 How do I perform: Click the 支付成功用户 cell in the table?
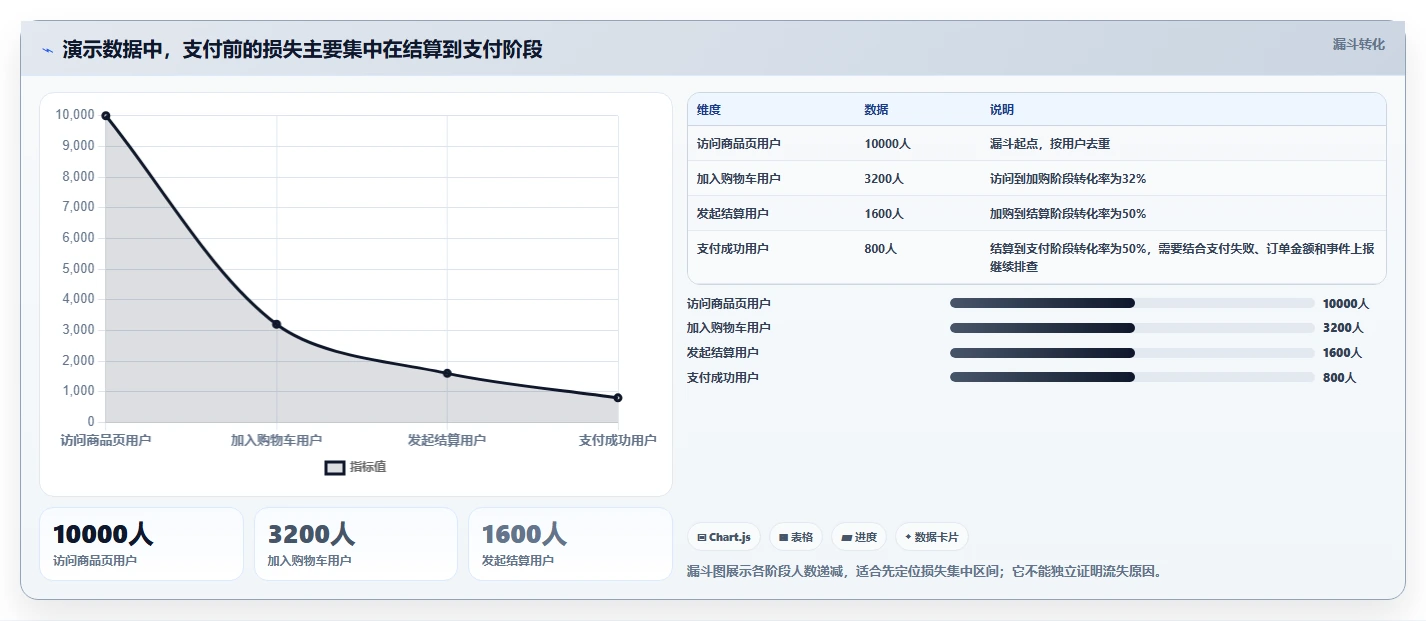pyautogui.click(x=733, y=249)
